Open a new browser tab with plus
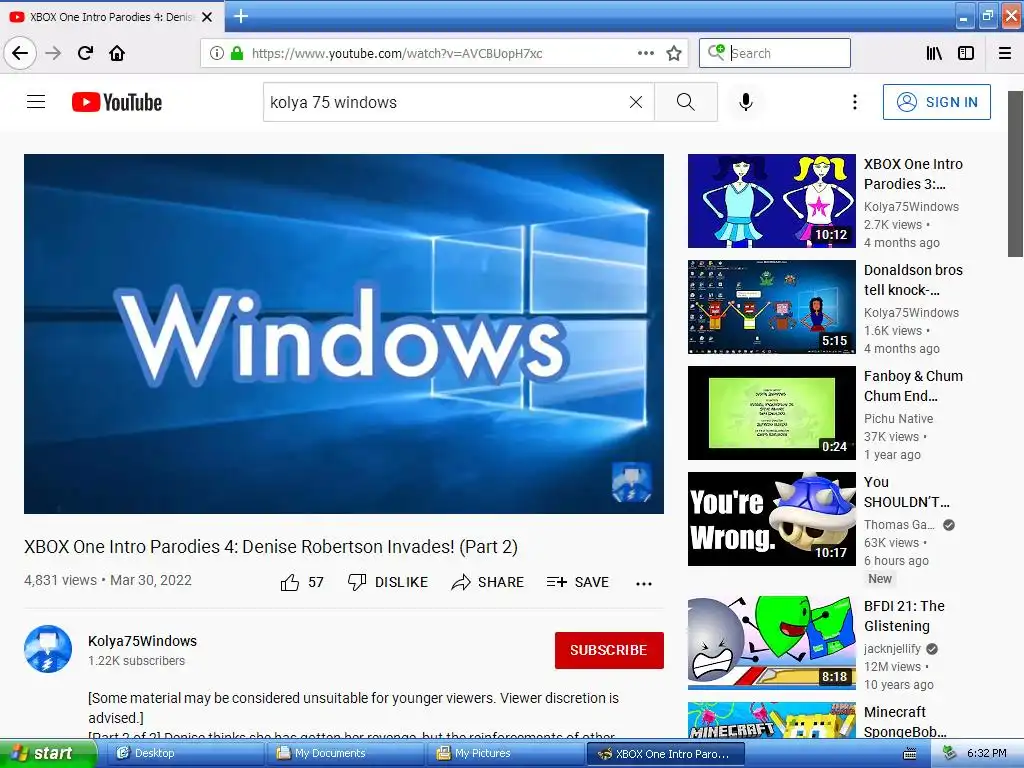This screenshot has width=1024, height=768. coord(241,16)
